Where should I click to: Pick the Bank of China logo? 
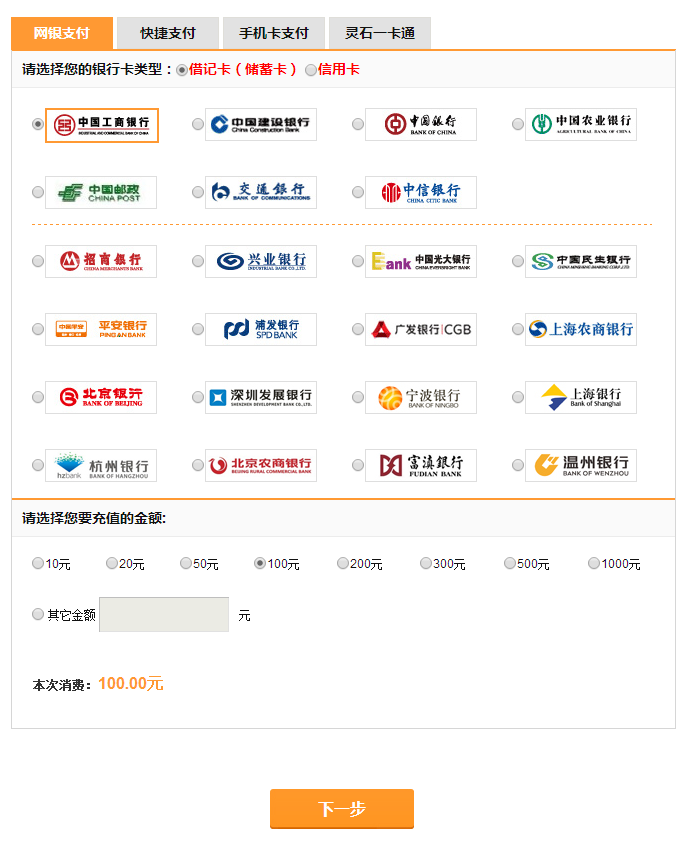coord(421,125)
